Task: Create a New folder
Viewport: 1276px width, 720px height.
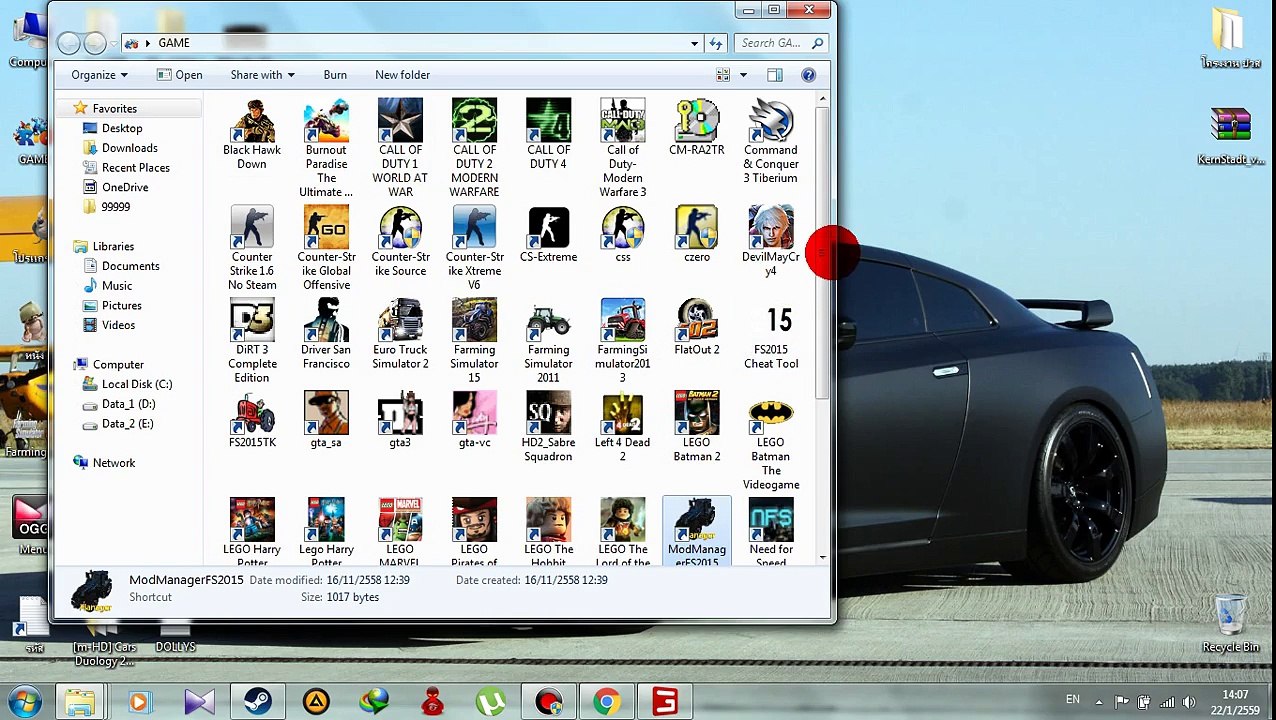Action: tap(402, 75)
